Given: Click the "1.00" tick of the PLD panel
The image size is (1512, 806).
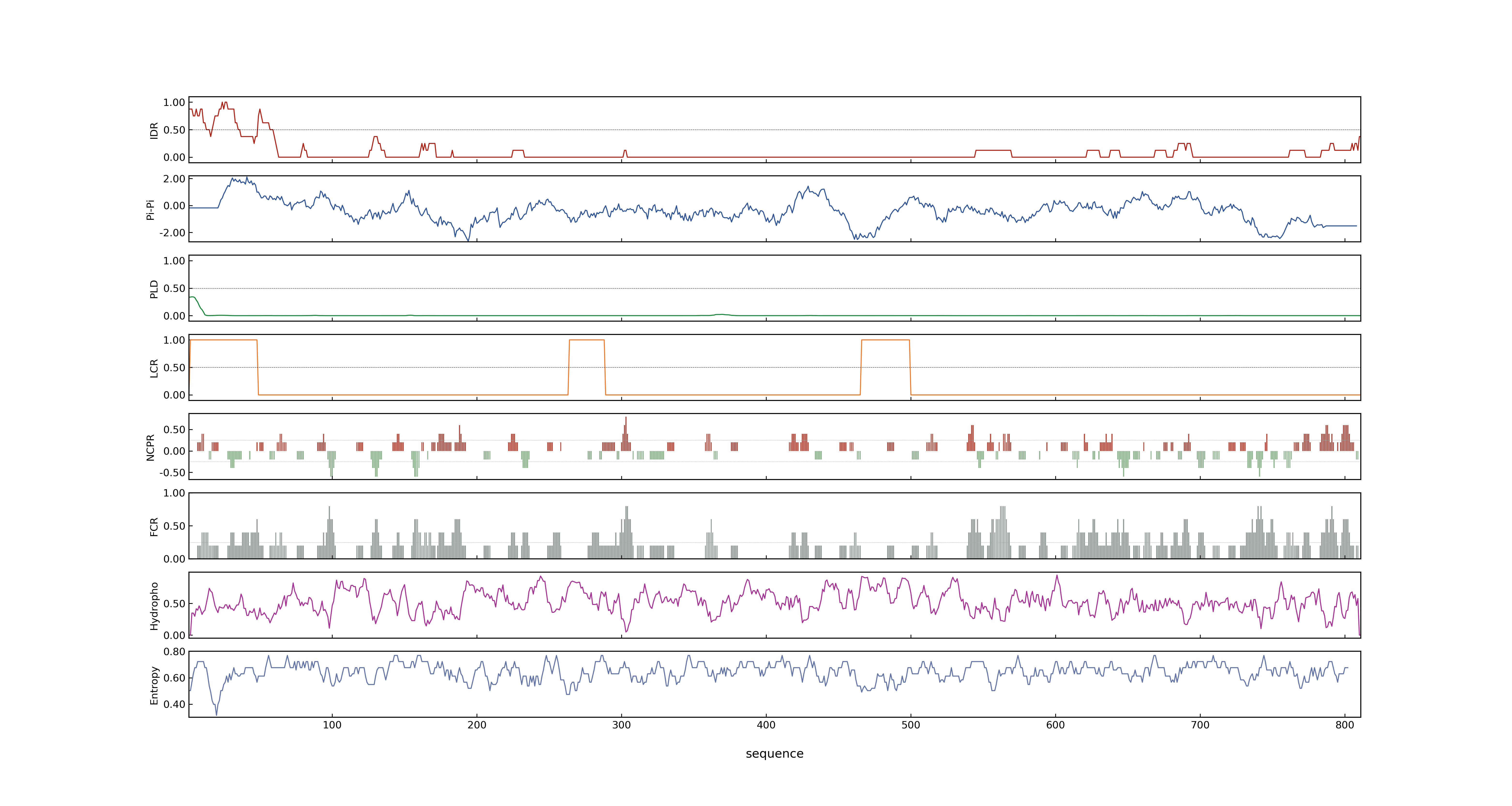Looking at the screenshot, I should pos(174,261).
